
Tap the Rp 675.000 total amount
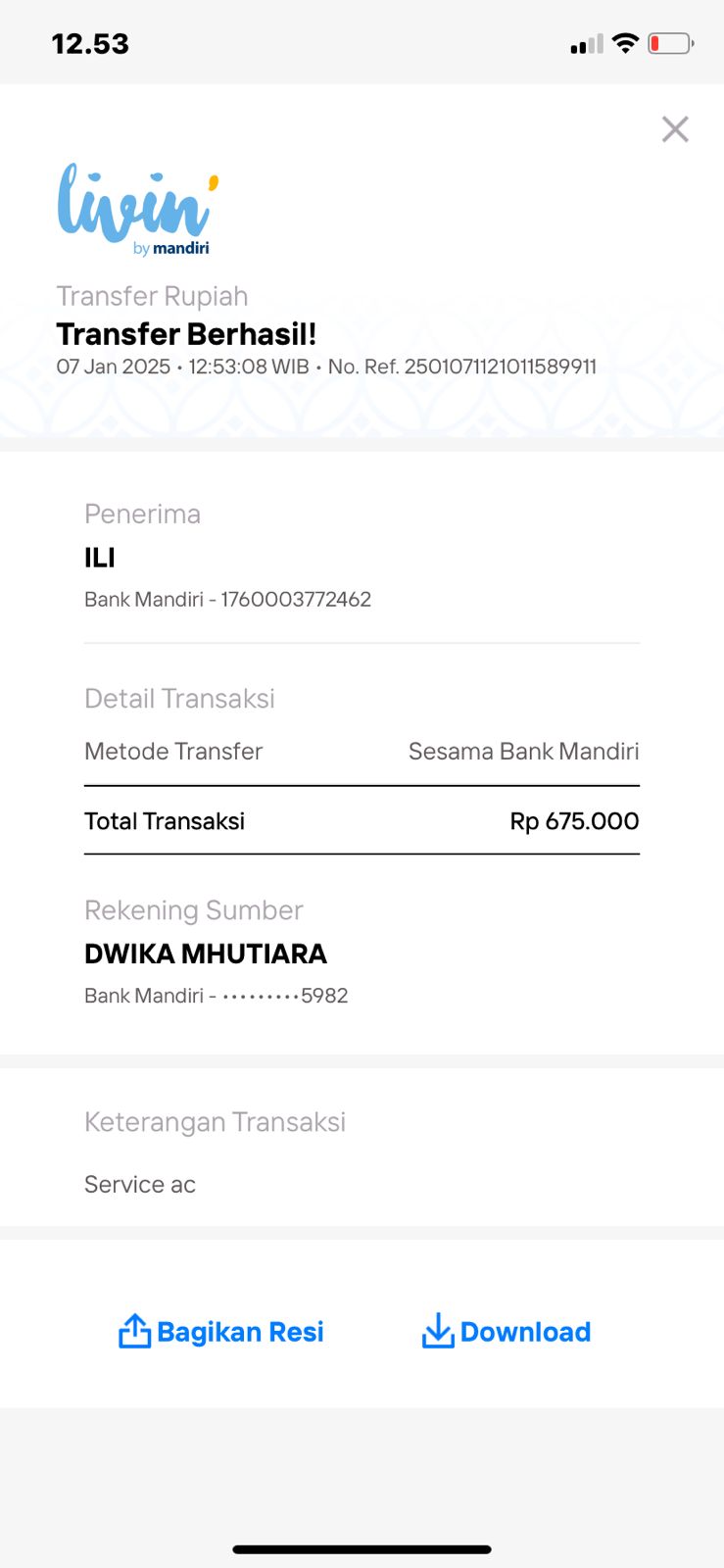[574, 821]
